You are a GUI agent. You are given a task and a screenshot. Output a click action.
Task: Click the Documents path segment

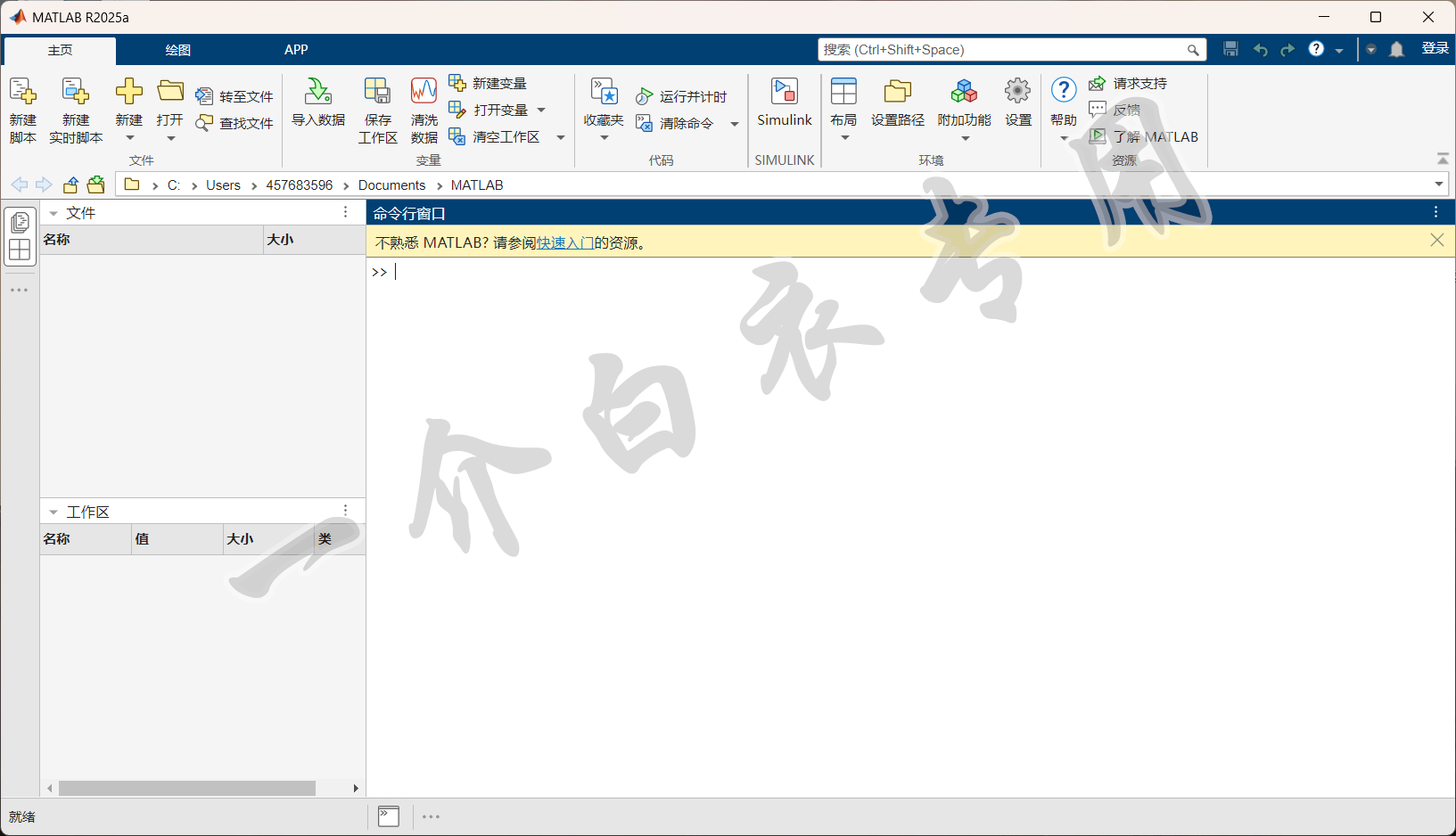(391, 185)
